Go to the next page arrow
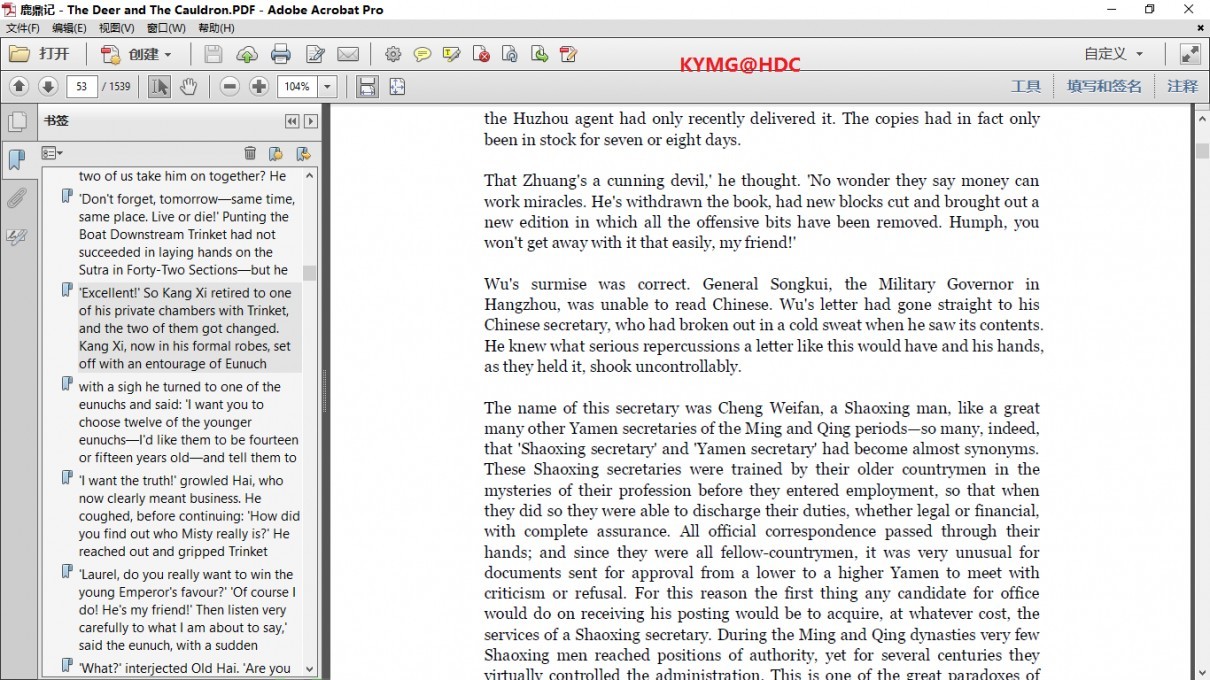Screen dimensions: 1210x680 tap(47, 87)
